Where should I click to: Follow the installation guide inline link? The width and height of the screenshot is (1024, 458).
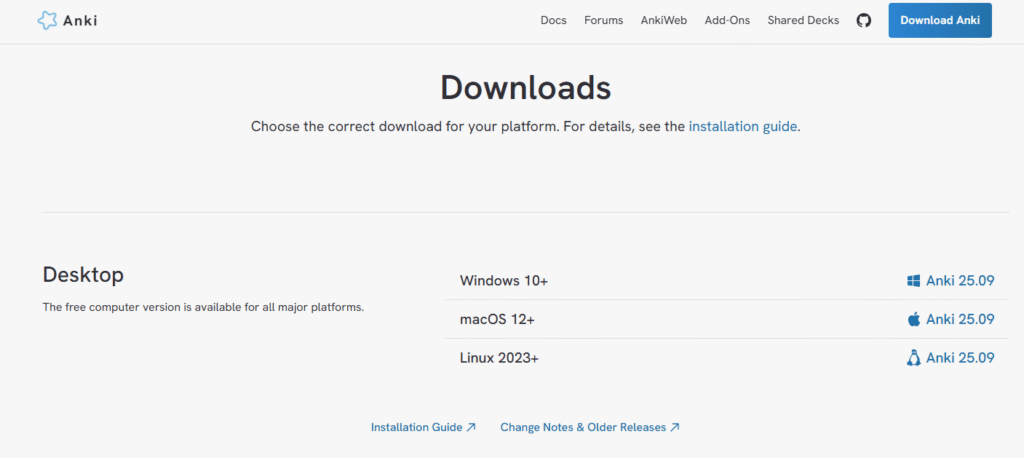743,126
